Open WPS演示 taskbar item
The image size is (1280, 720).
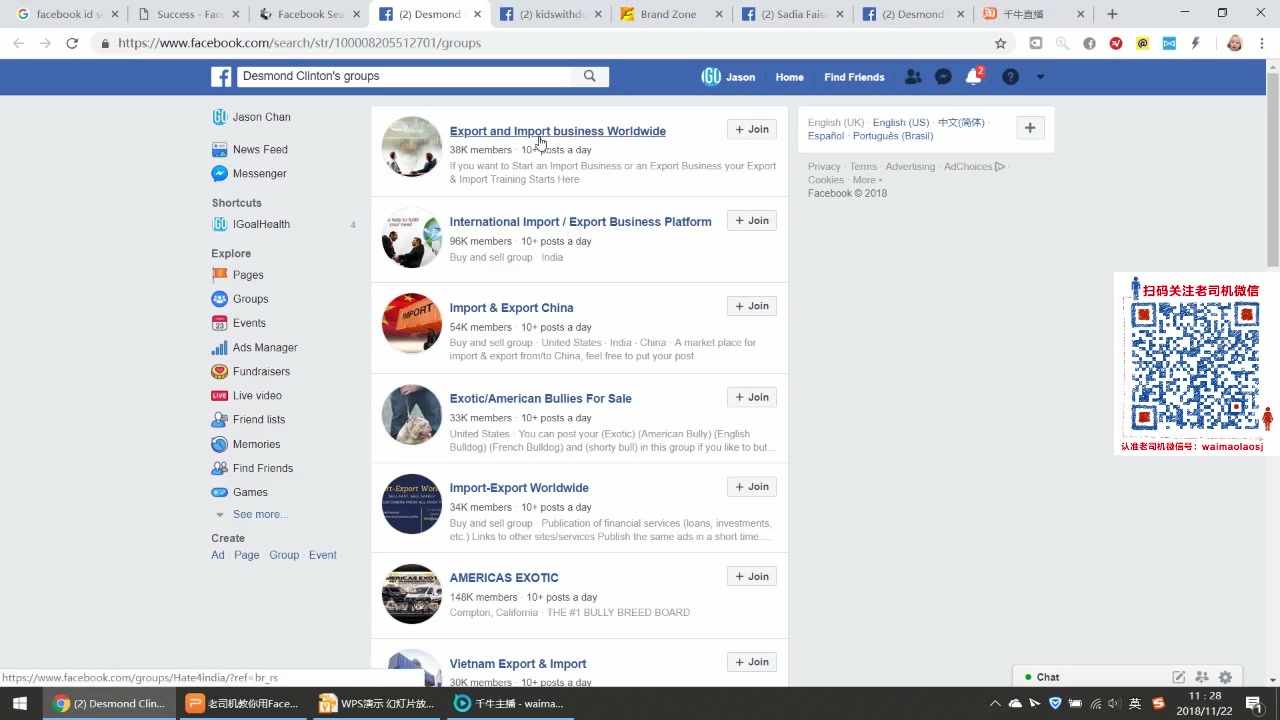[x=376, y=703]
